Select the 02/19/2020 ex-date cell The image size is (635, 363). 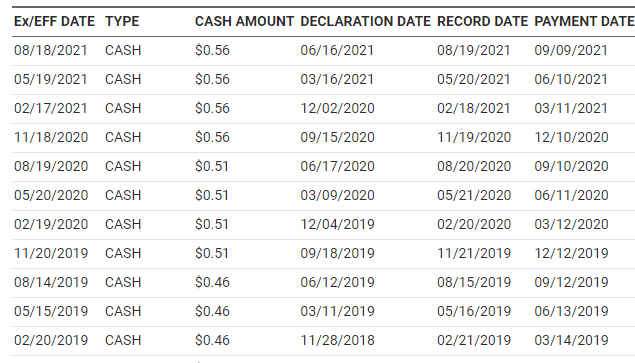pos(51,224)
